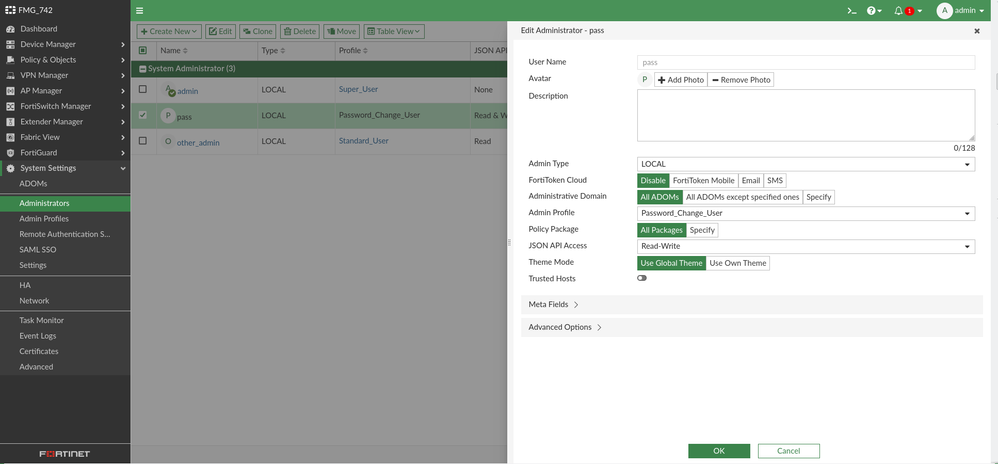998x464 pixels.
Task: Open the help question mark menu
Action: [874, 10]
